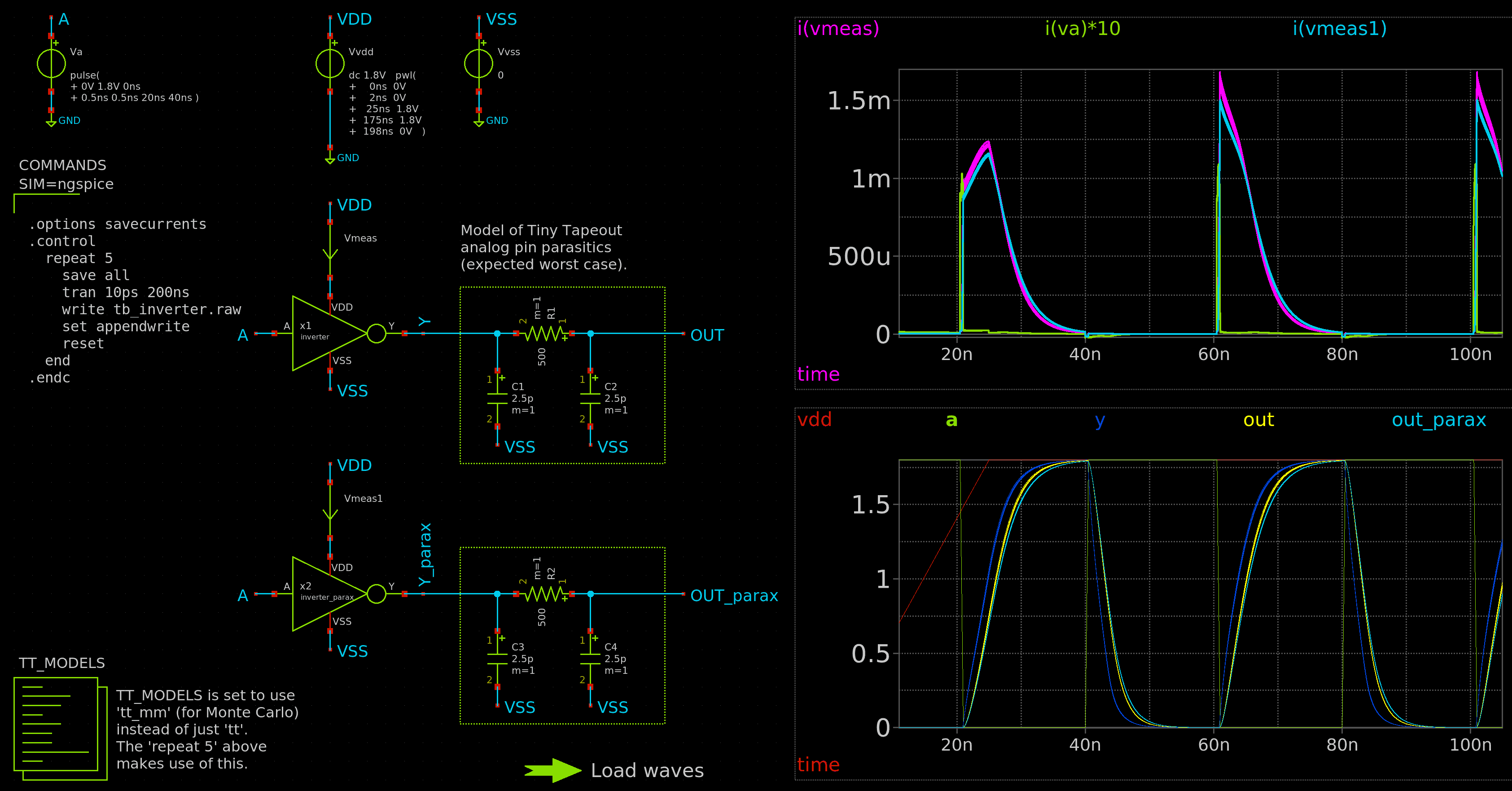Click the i(vmeas) legend entry in top graph
Viewport: 1512px width, 791px height.
pos(837,28)
